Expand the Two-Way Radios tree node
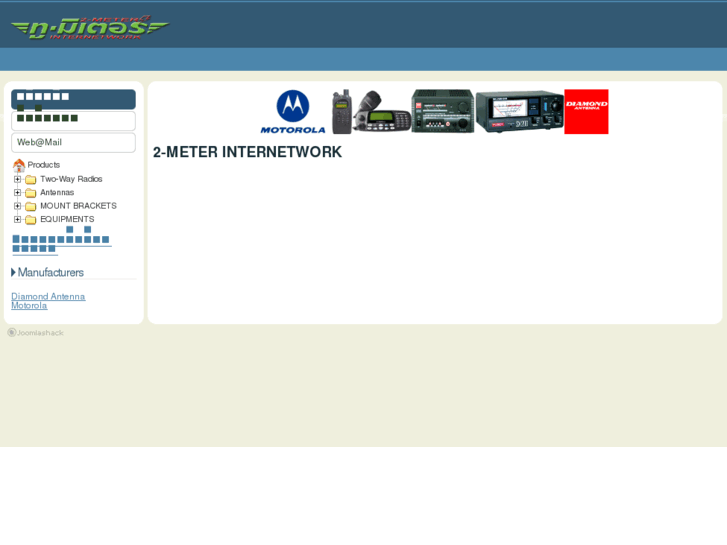The height and width of the screenshot is (545, 727). point(17,179)
